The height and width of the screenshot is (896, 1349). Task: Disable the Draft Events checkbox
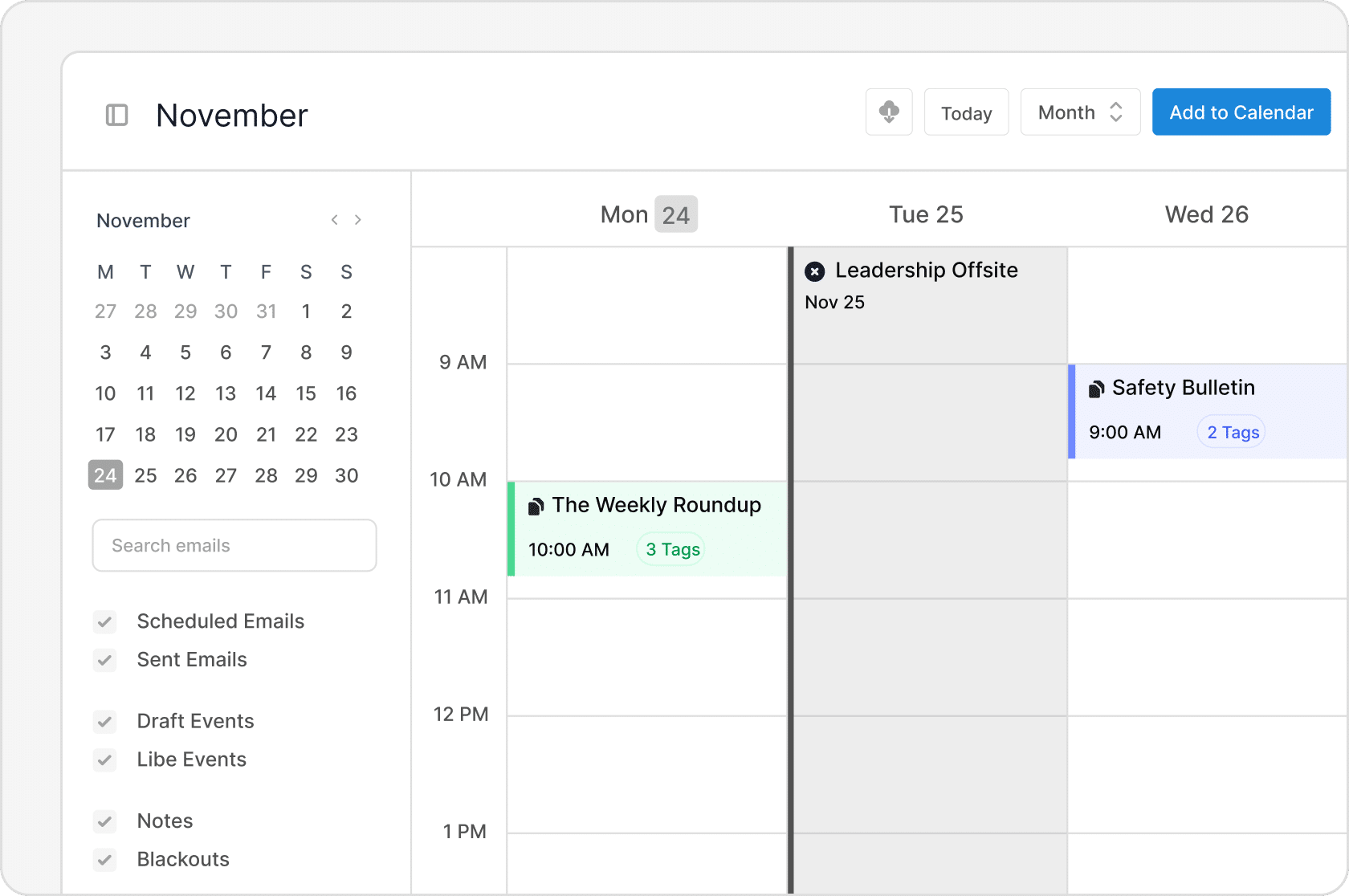(104, 721)
